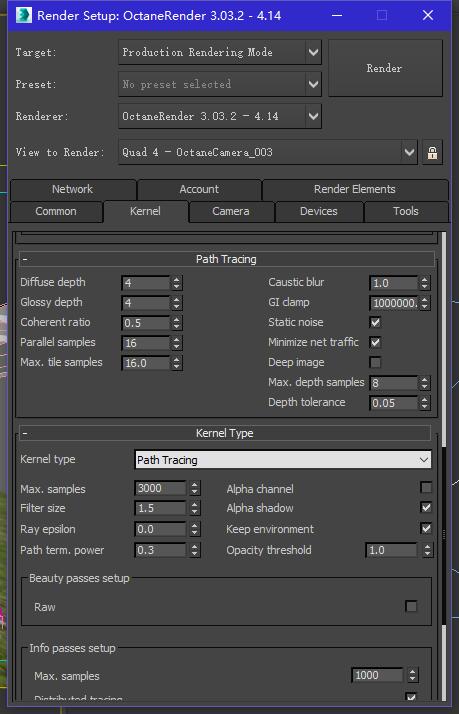Enable Deep image checkbox
Screen dimensions: 459x714
coord(375,362)
